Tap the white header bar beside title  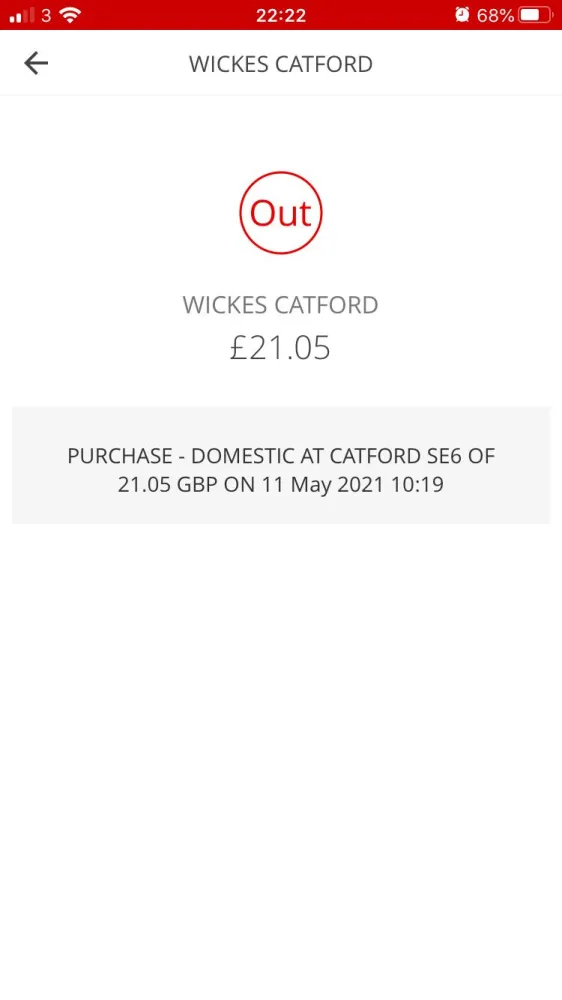(x=466, y=63)
